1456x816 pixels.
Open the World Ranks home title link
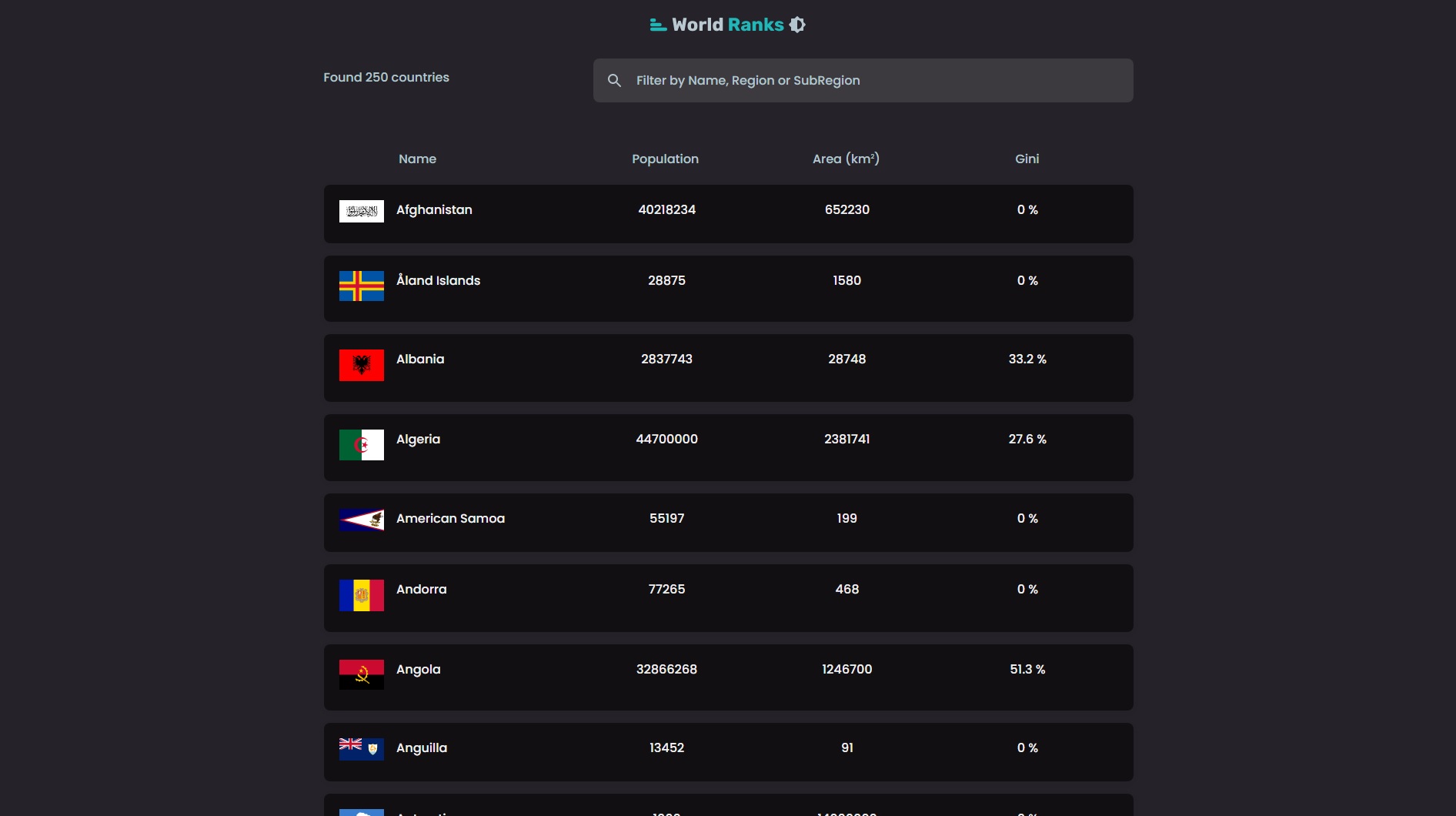tap(727, 25)
